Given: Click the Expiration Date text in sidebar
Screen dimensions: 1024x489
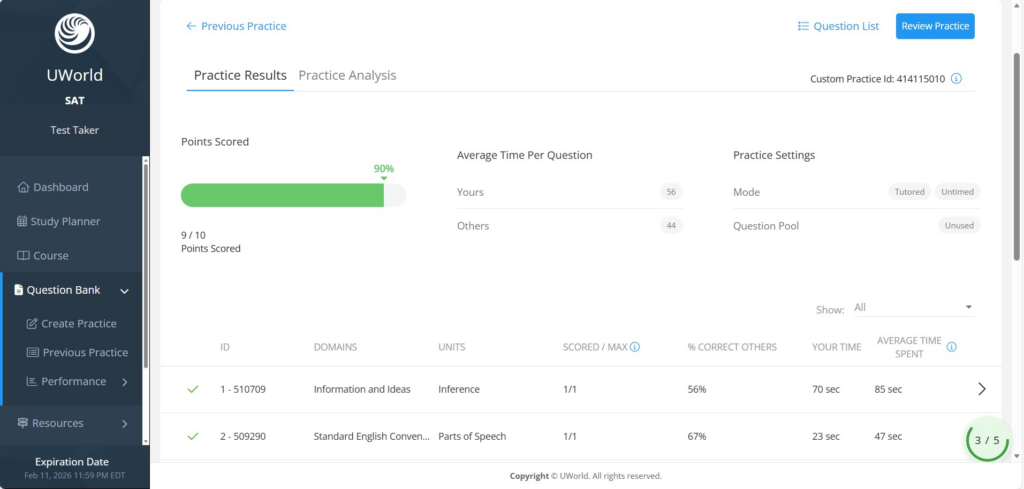Looking at the screenshot, I should click(72, 462).
